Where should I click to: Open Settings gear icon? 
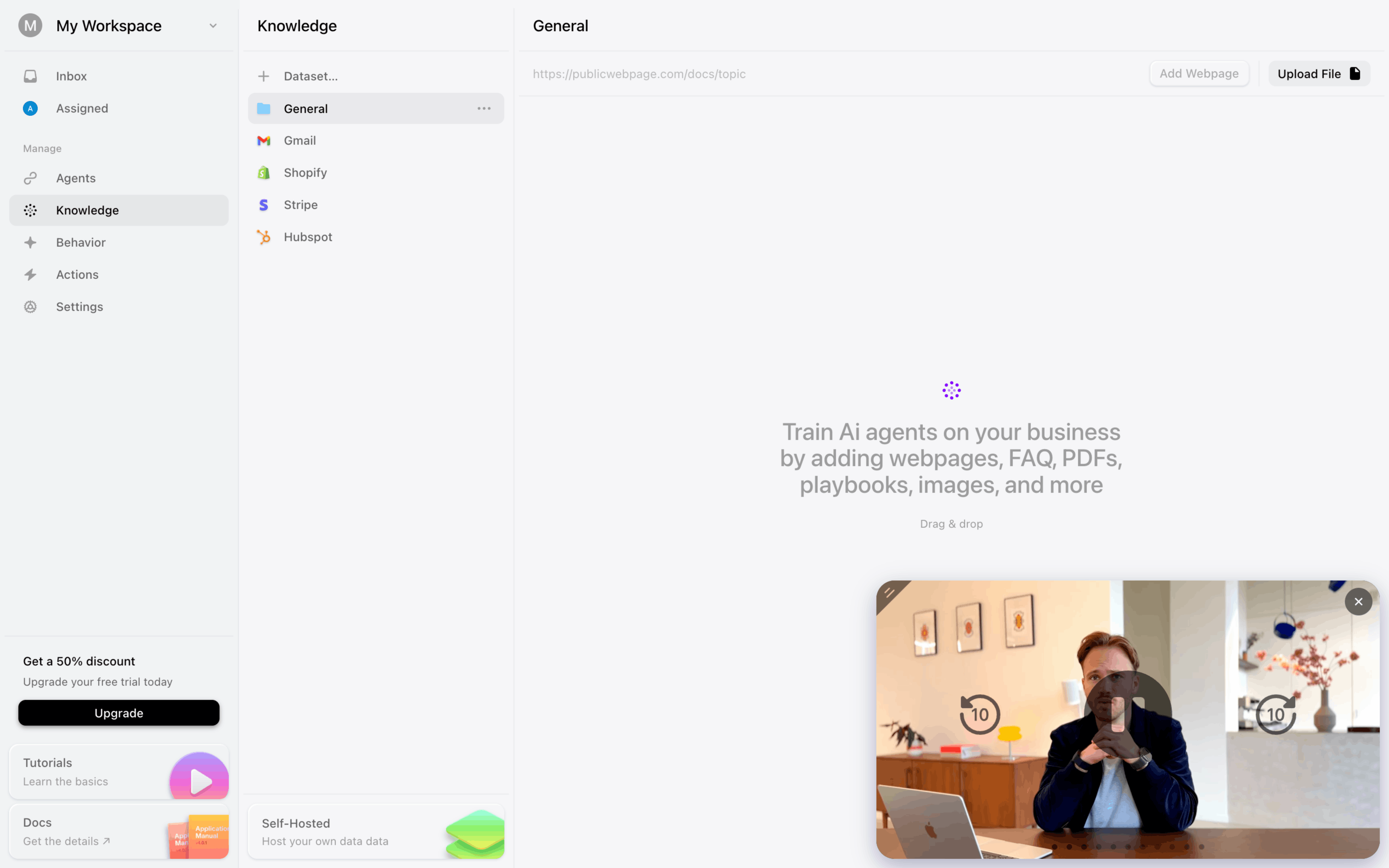tap(30, 307)
